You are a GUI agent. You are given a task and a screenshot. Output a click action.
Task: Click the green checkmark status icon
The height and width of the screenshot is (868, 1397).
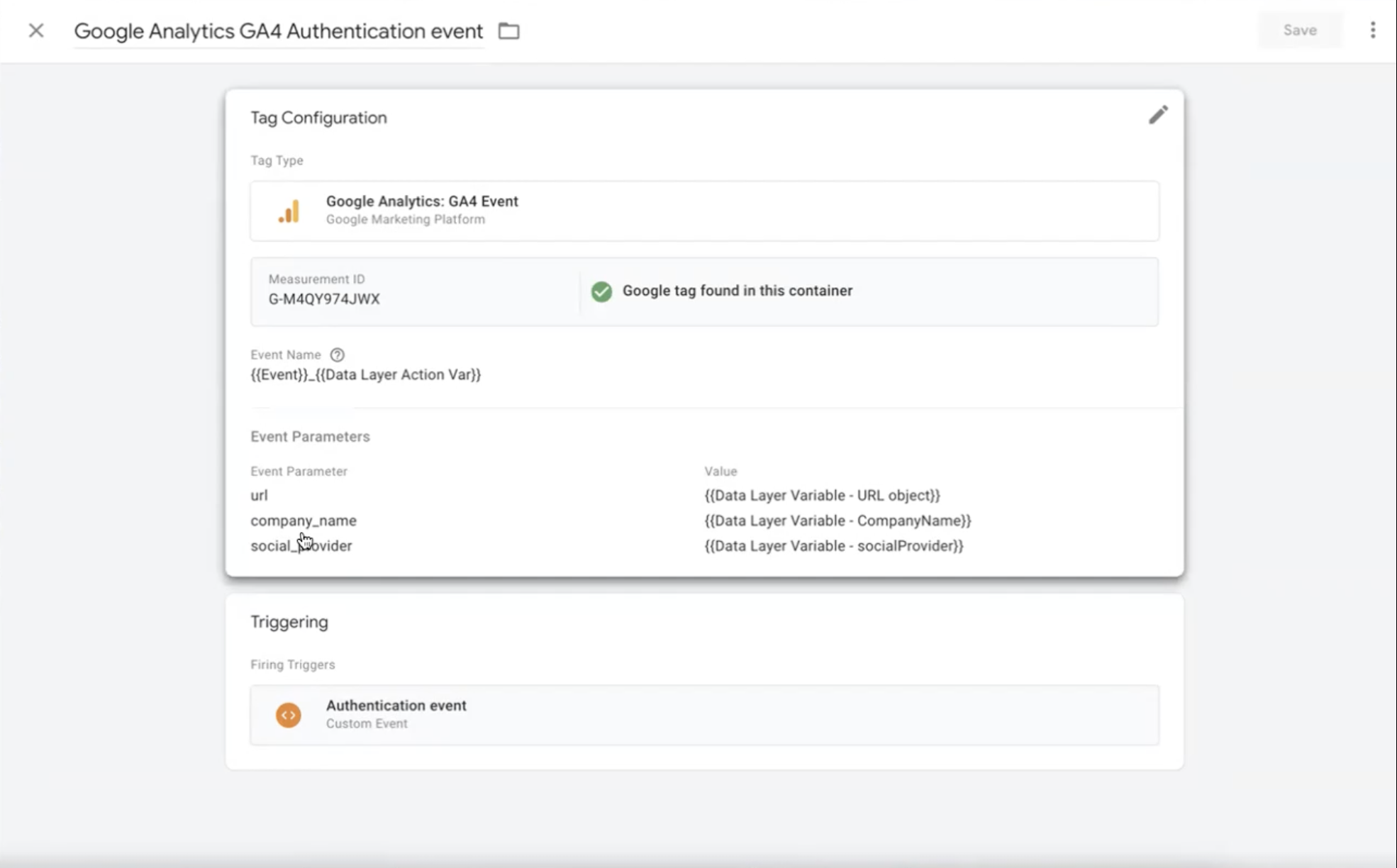tap(601, 291)
